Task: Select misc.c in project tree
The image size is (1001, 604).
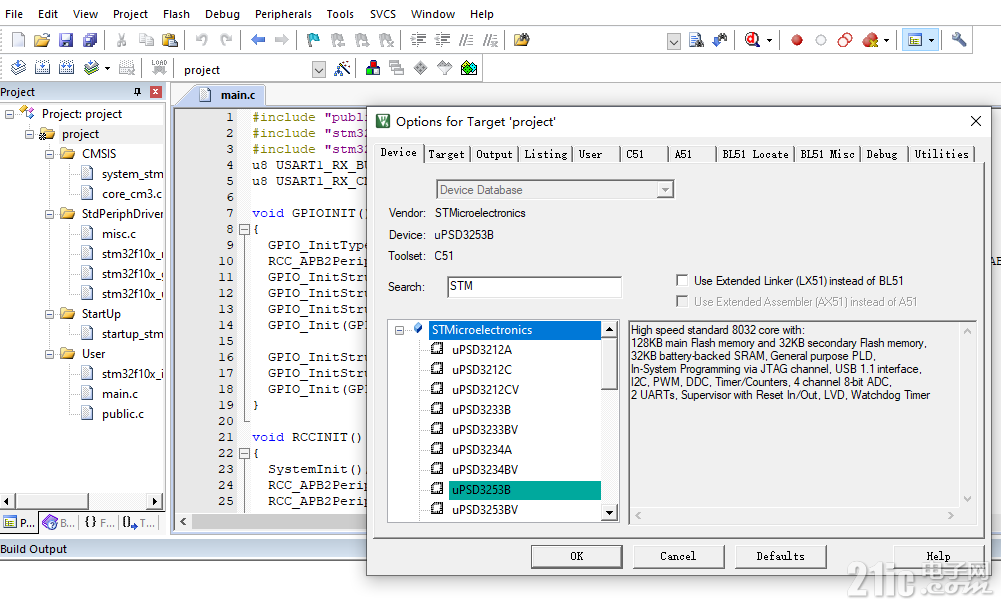Action: (x=119, y=234)
